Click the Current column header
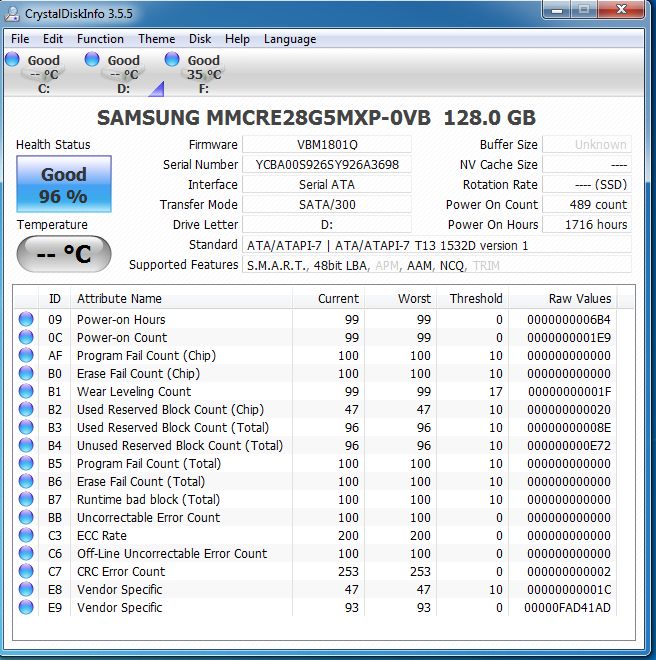 (x=328, y=298)
